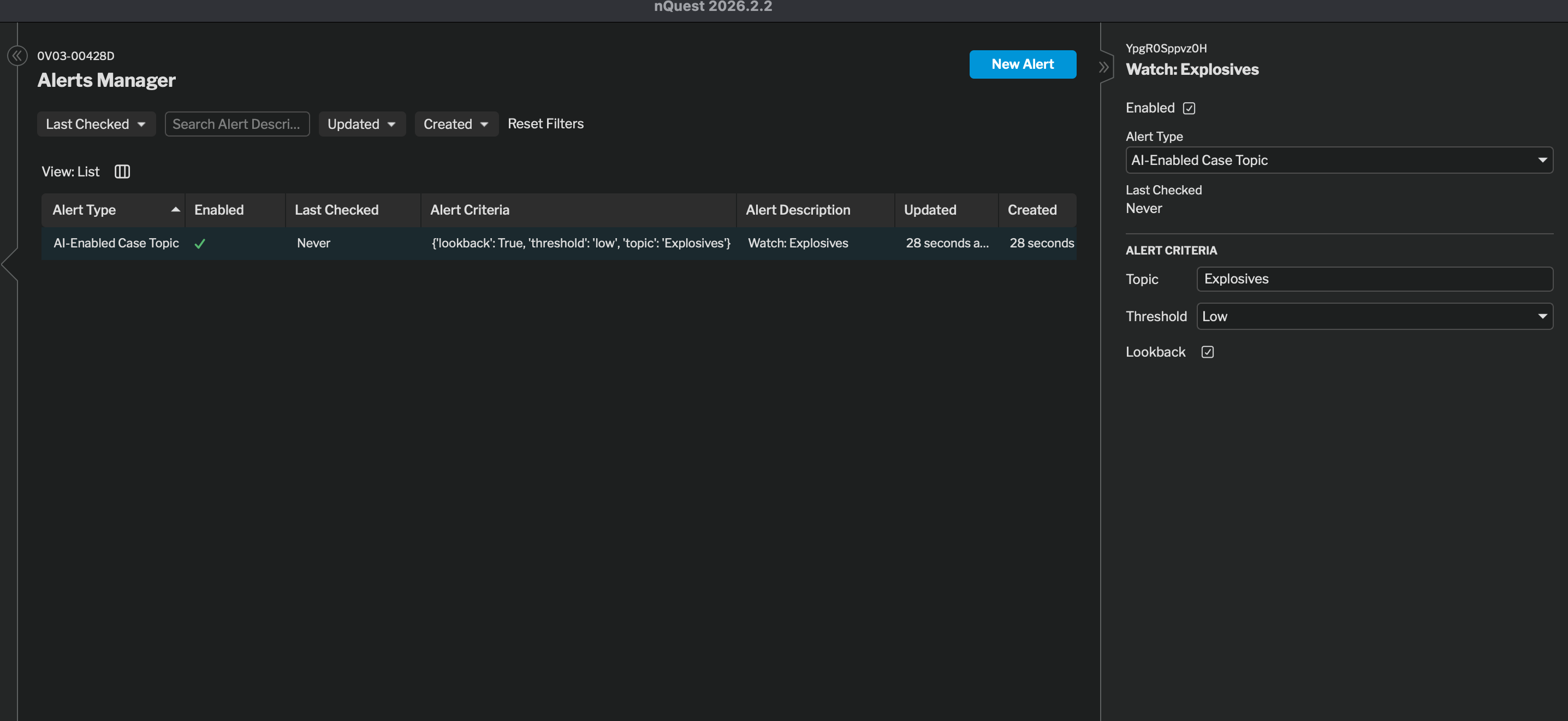Click Reset Filters link
Image resolution: width=1568 pixels, height=721 pixels.
tap(545, 123)
